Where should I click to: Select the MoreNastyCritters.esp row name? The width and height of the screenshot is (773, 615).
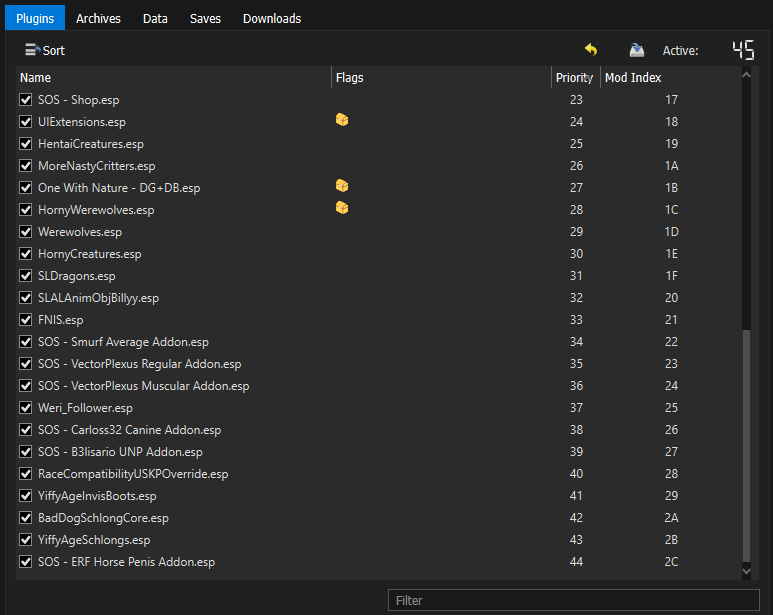tap(97, 166)
